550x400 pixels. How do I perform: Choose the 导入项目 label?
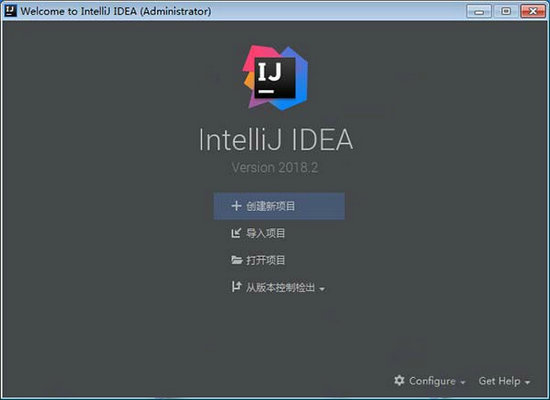click(266, 233)
